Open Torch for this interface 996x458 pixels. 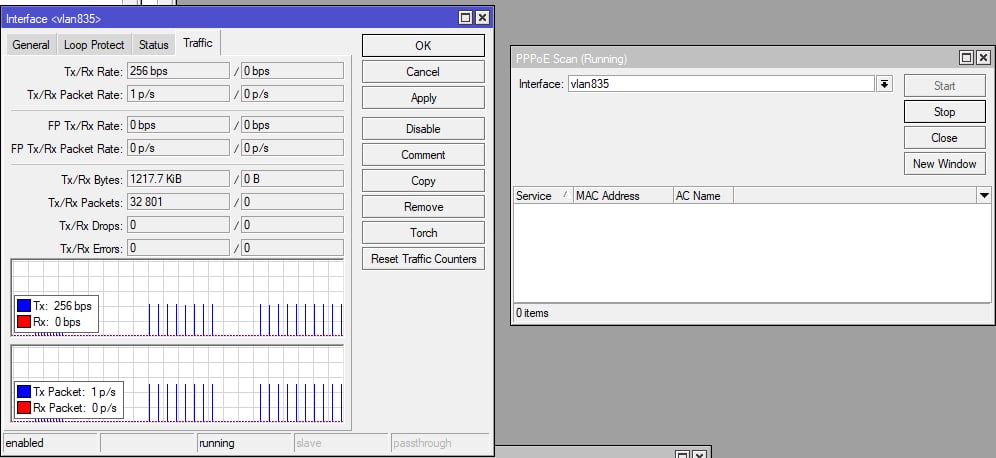(423, 233)
